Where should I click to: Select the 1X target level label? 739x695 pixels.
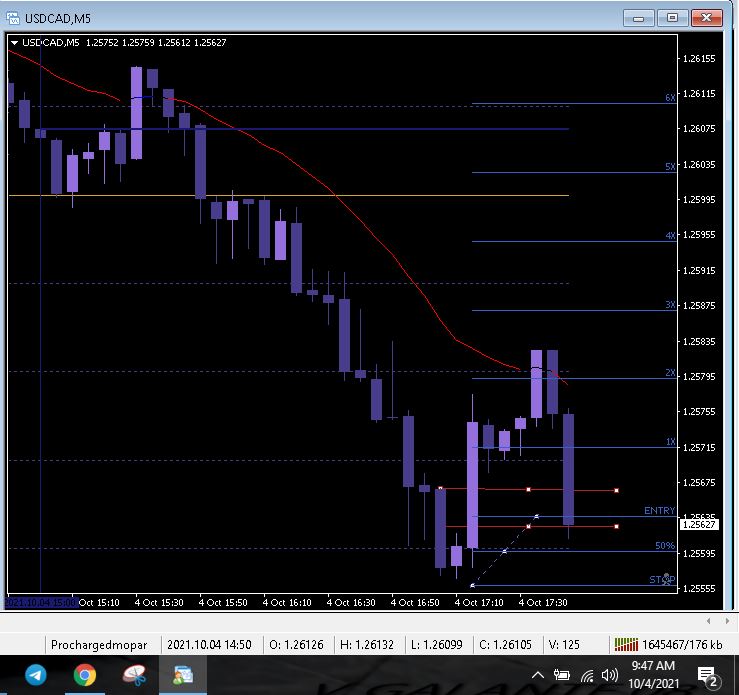pos(670,442)
